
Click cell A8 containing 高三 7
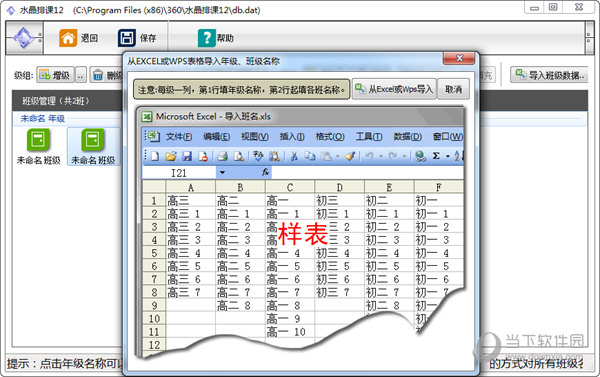[191, 292]
